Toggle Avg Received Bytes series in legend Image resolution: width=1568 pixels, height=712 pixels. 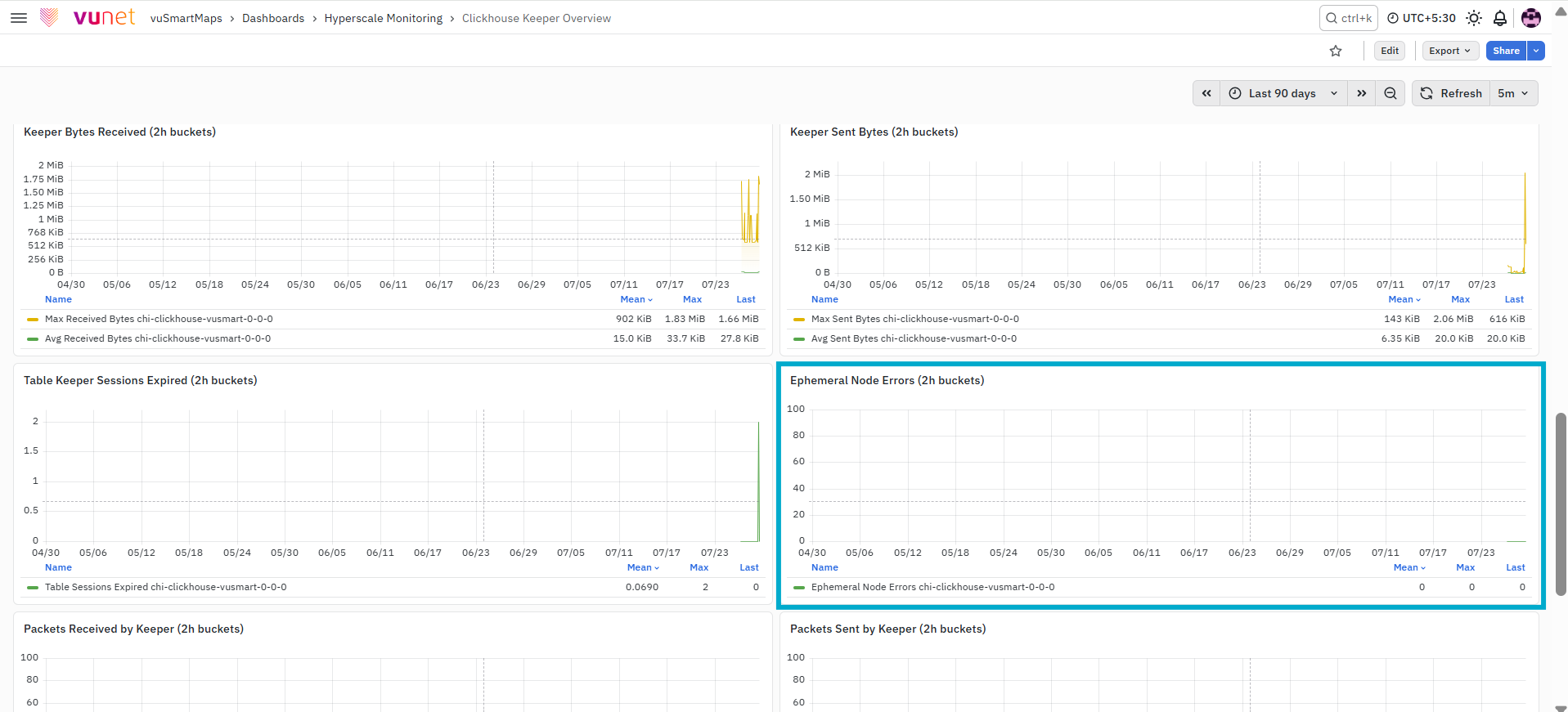[x=158, y=338]
